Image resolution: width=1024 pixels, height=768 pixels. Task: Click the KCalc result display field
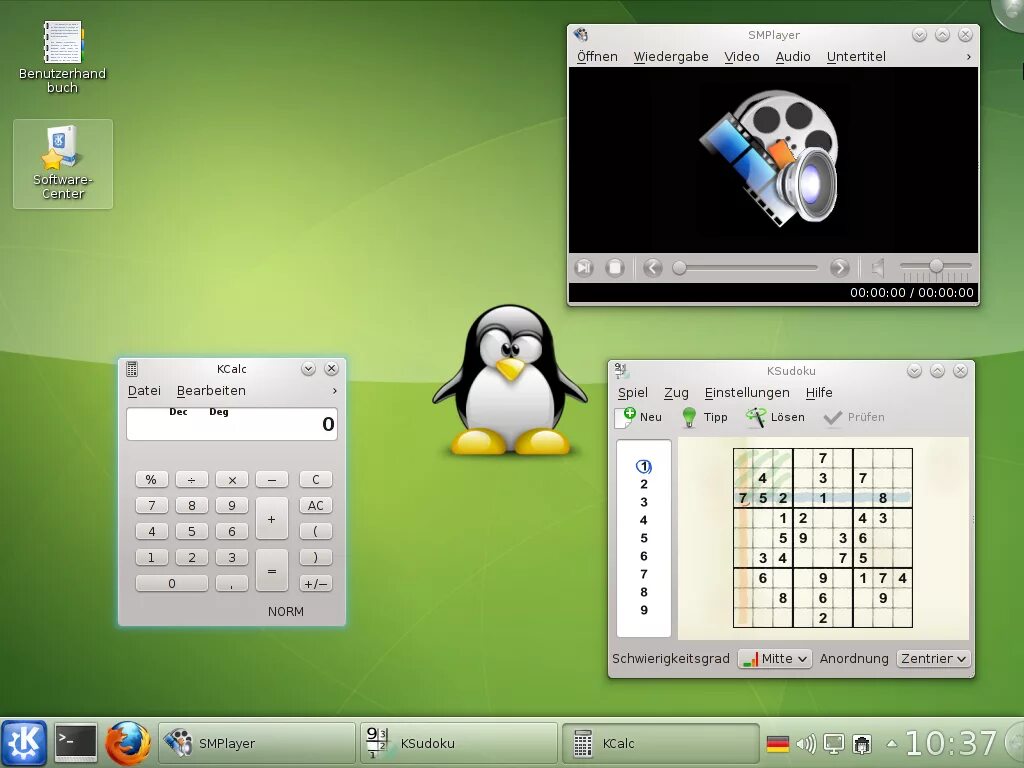point(232,424)
